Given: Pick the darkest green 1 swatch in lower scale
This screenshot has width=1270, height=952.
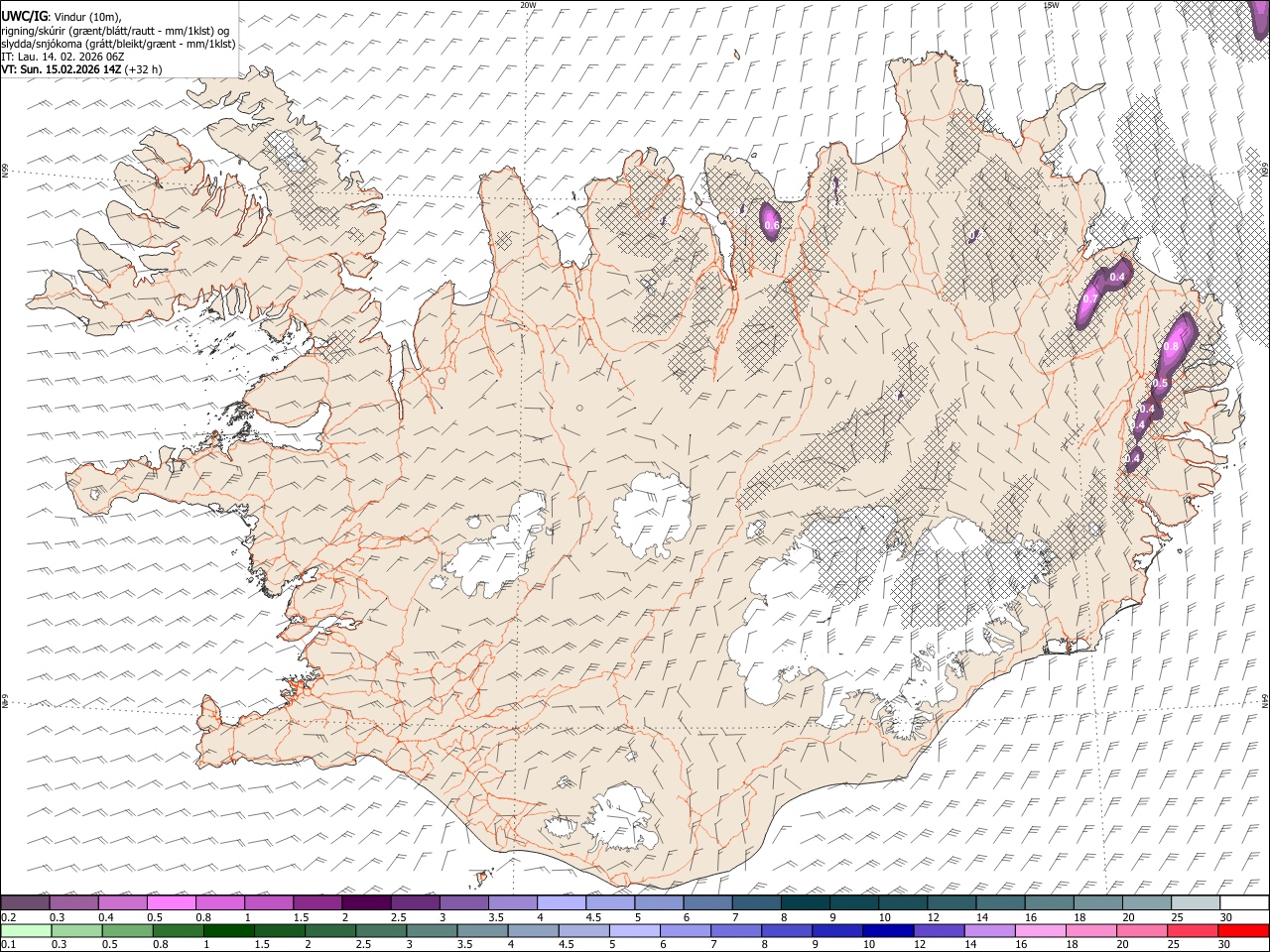Looking at the screenshot, I should 228,930.
